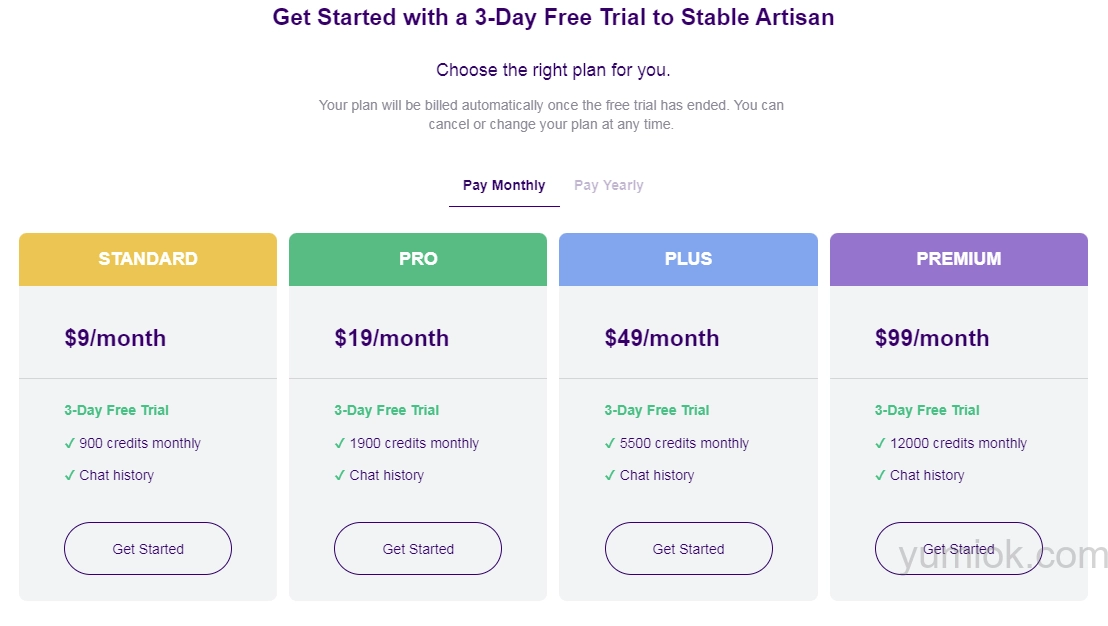Switch to the Pay Yearly tab
The height and width of the screenshot is (626, 1108).
click(608, 185)
